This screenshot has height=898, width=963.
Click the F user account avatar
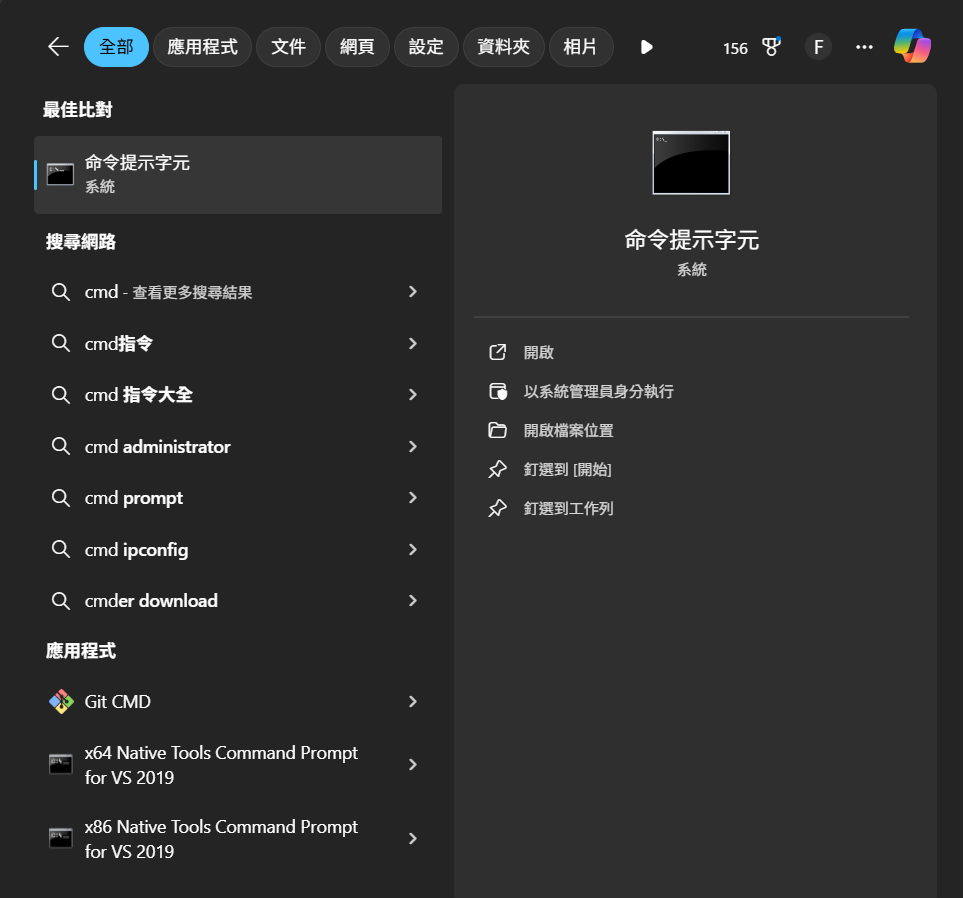tap(818, 47)
